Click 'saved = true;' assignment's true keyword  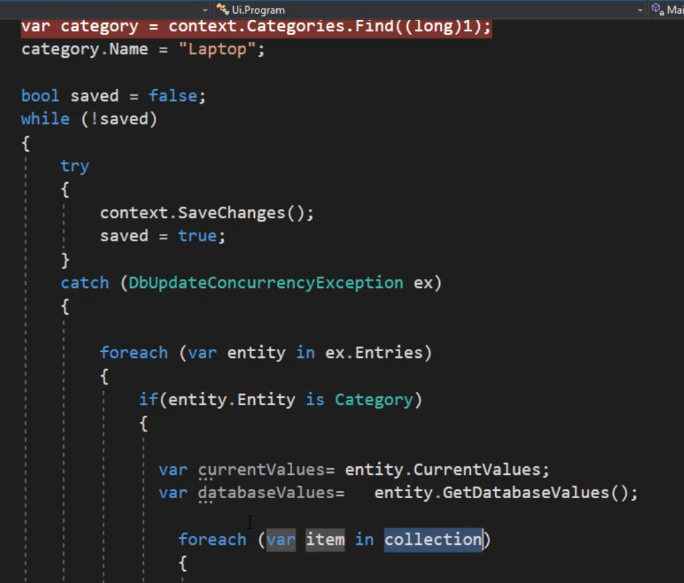click(x=197, y=236)
